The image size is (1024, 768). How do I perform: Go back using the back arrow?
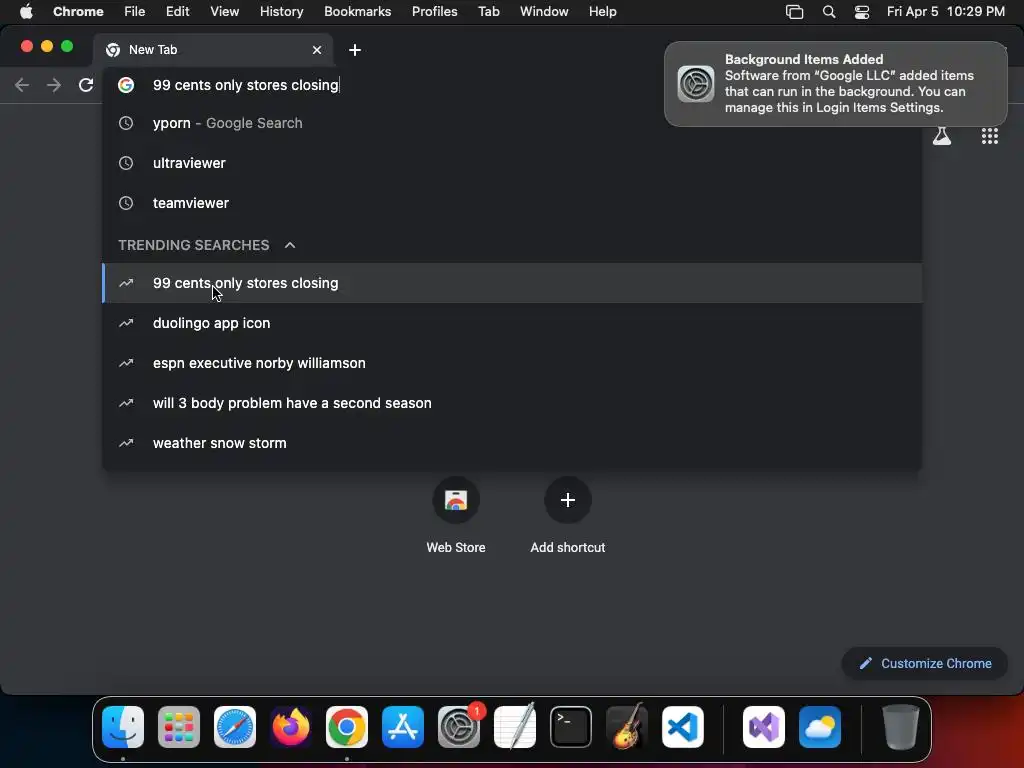22,85
